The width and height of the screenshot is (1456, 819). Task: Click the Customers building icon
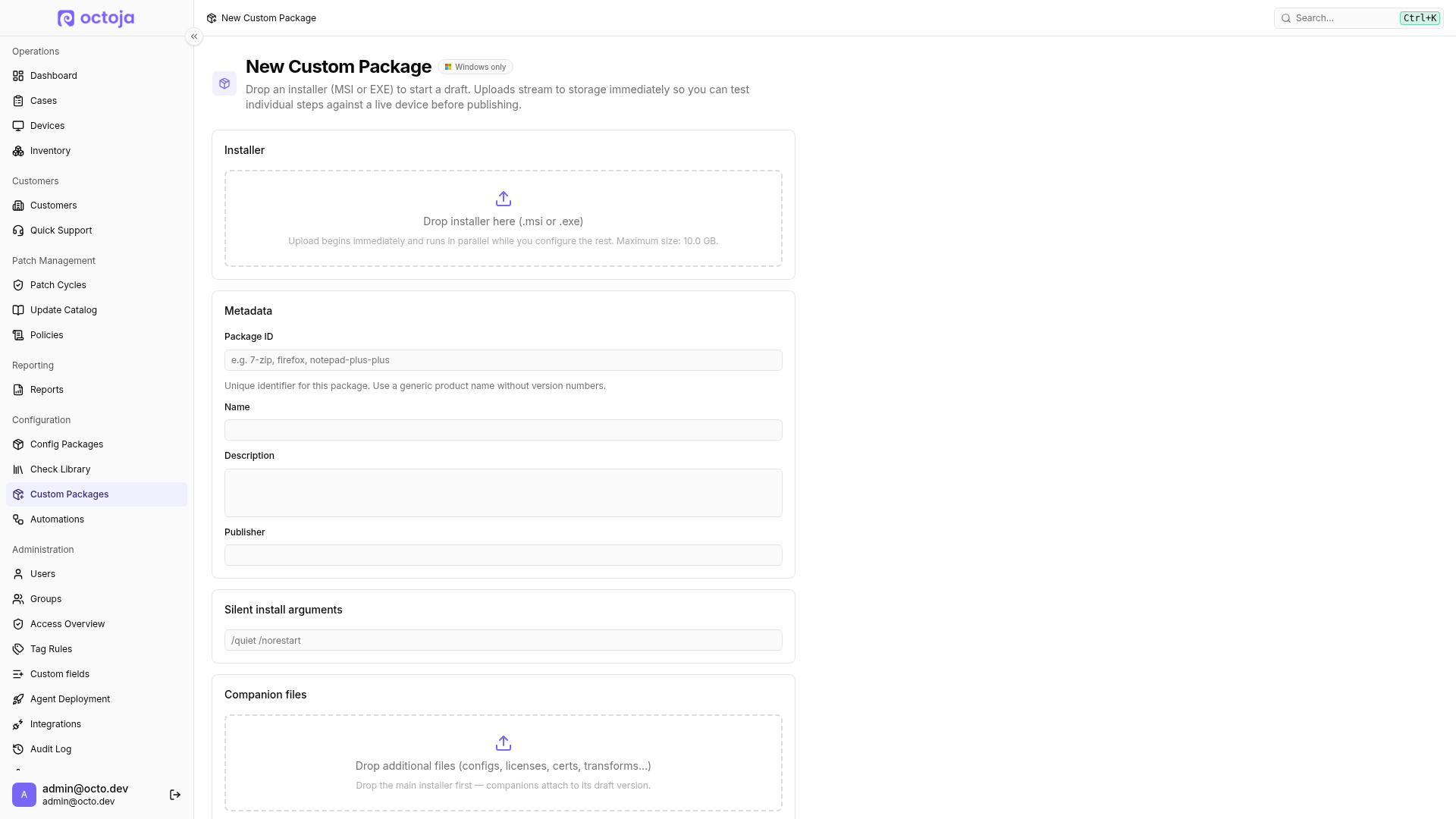(x=18, y=206)
